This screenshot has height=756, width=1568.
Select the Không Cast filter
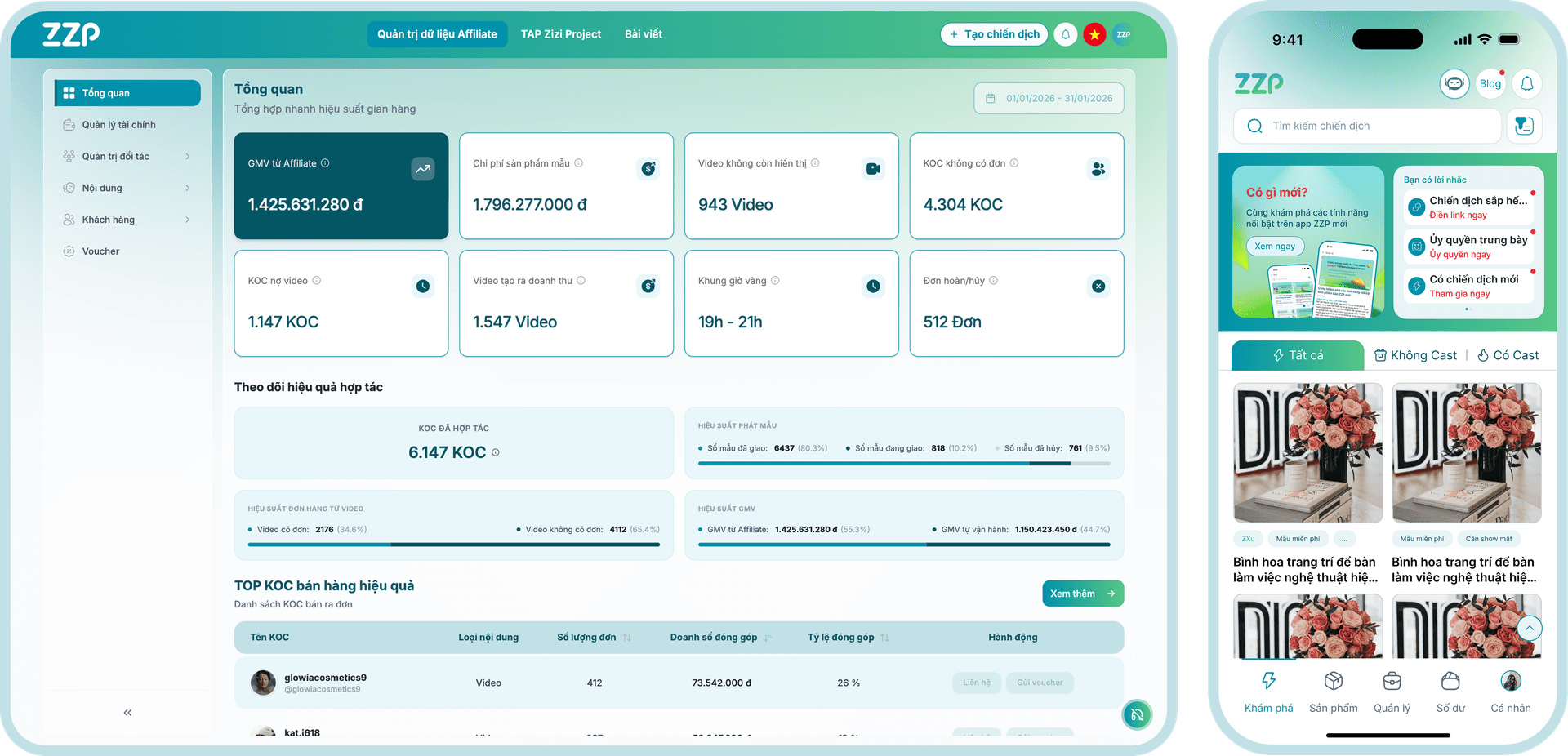1415,355
